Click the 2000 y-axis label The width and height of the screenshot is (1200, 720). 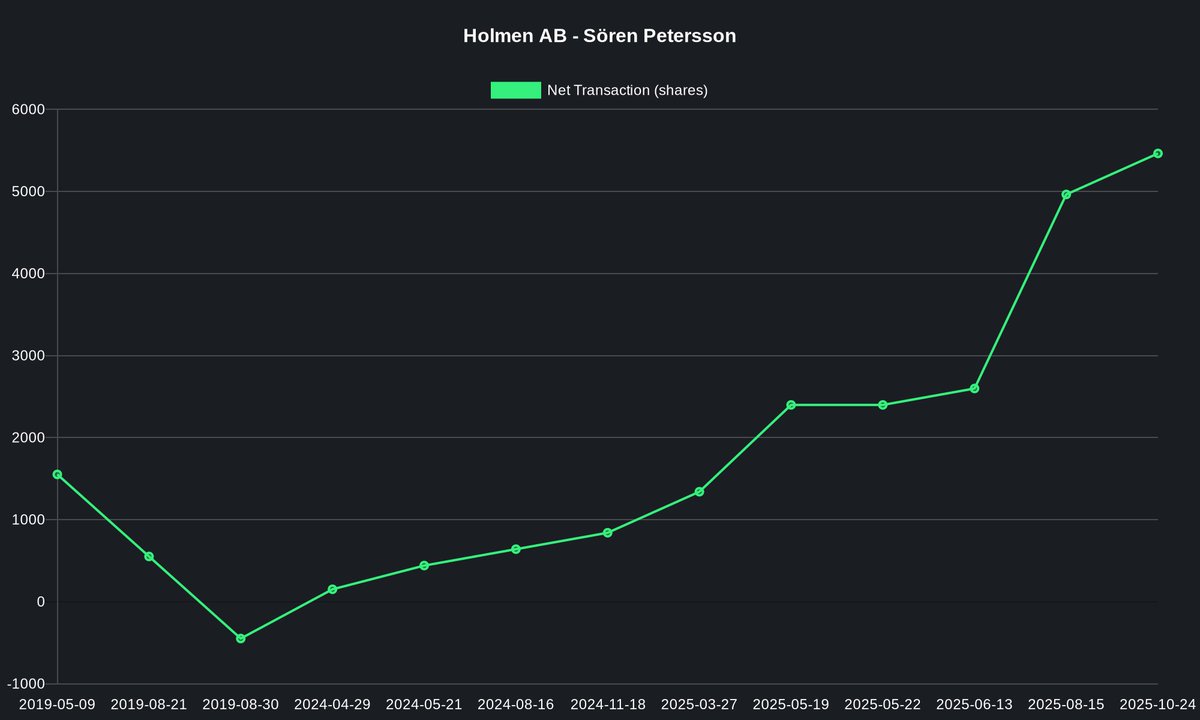coord(29,437)
